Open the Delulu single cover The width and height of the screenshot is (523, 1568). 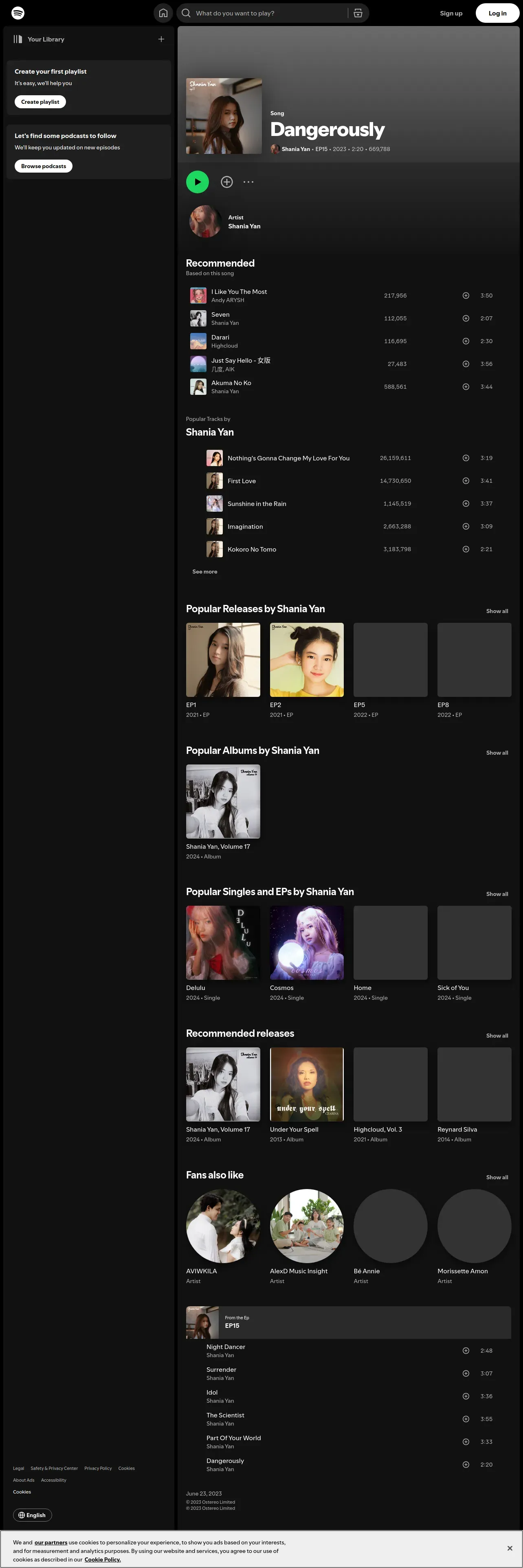coord(223,943)
